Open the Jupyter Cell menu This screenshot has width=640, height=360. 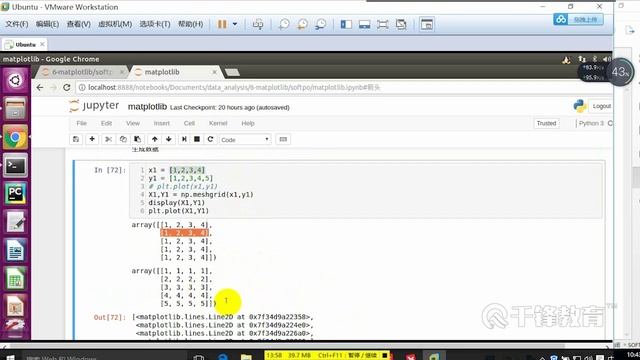189,123
